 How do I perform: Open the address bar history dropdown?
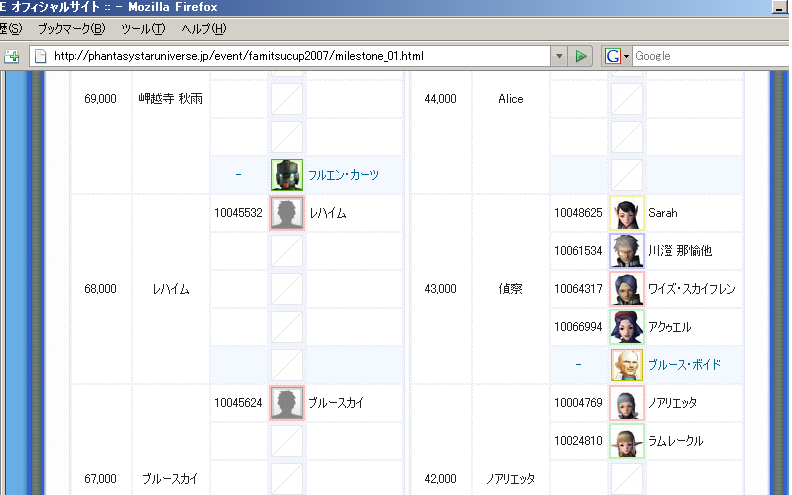click(560, 56)
